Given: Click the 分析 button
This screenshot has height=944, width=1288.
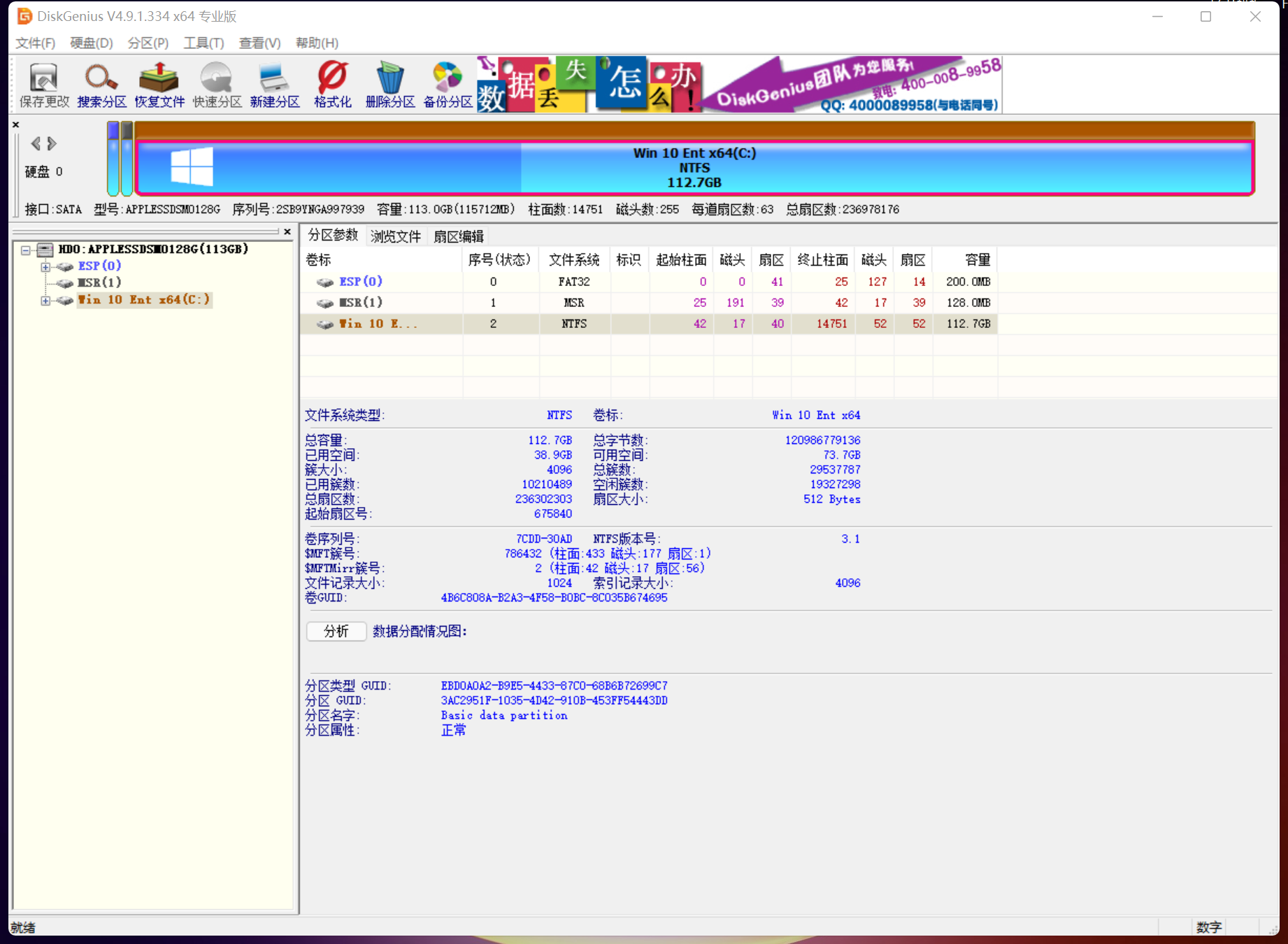Looking at the screenshot, I should (336, 631).
